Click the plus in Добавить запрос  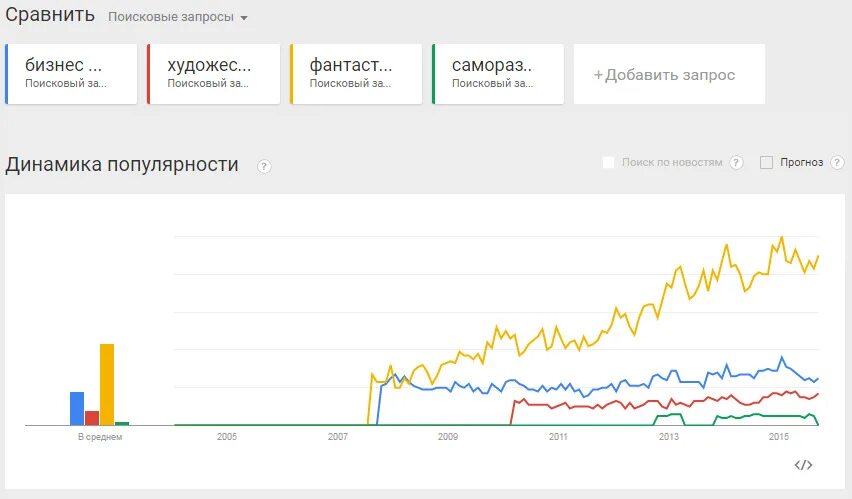tap(598, 75)
